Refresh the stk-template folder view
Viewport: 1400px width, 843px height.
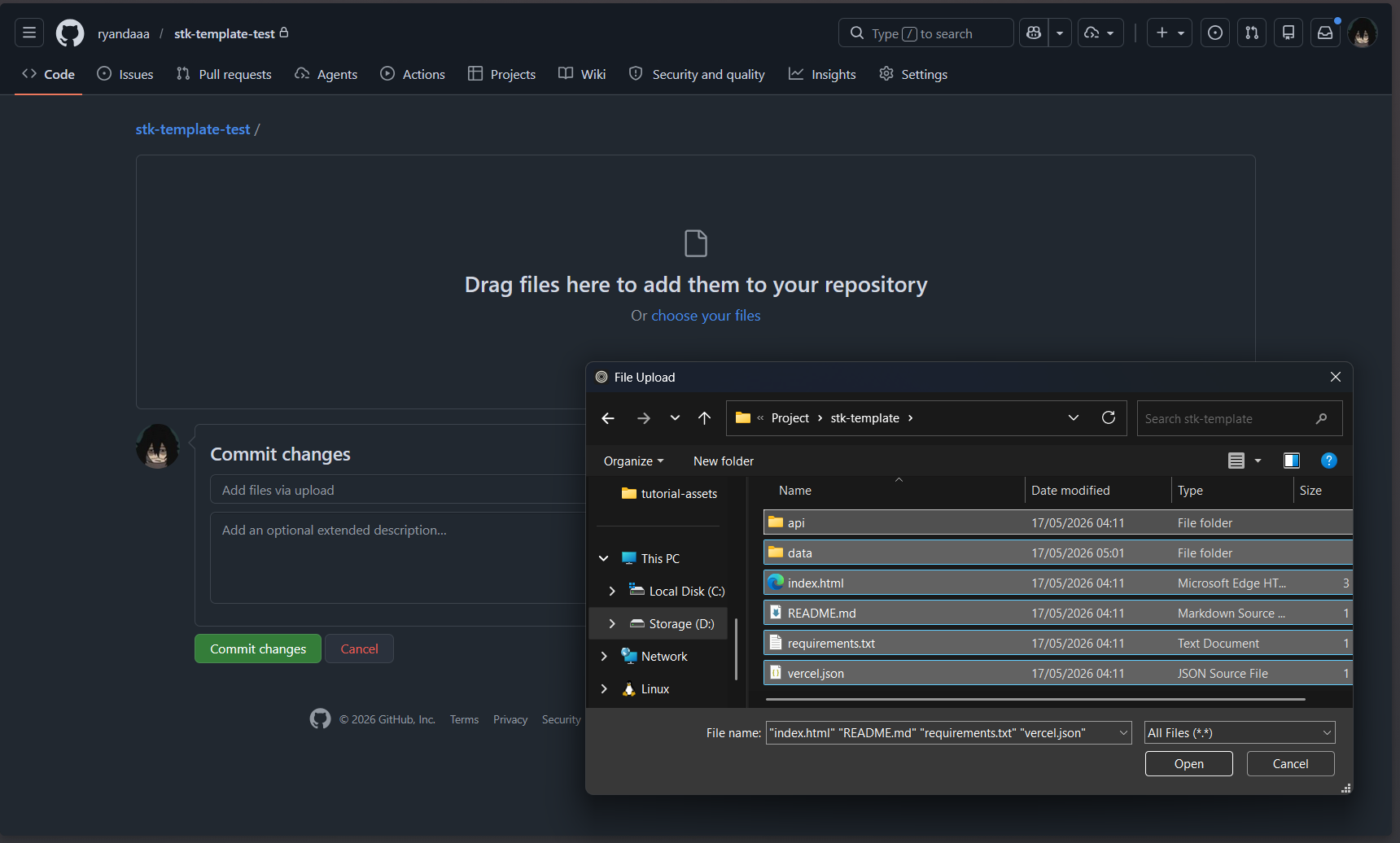(1109, 418)
